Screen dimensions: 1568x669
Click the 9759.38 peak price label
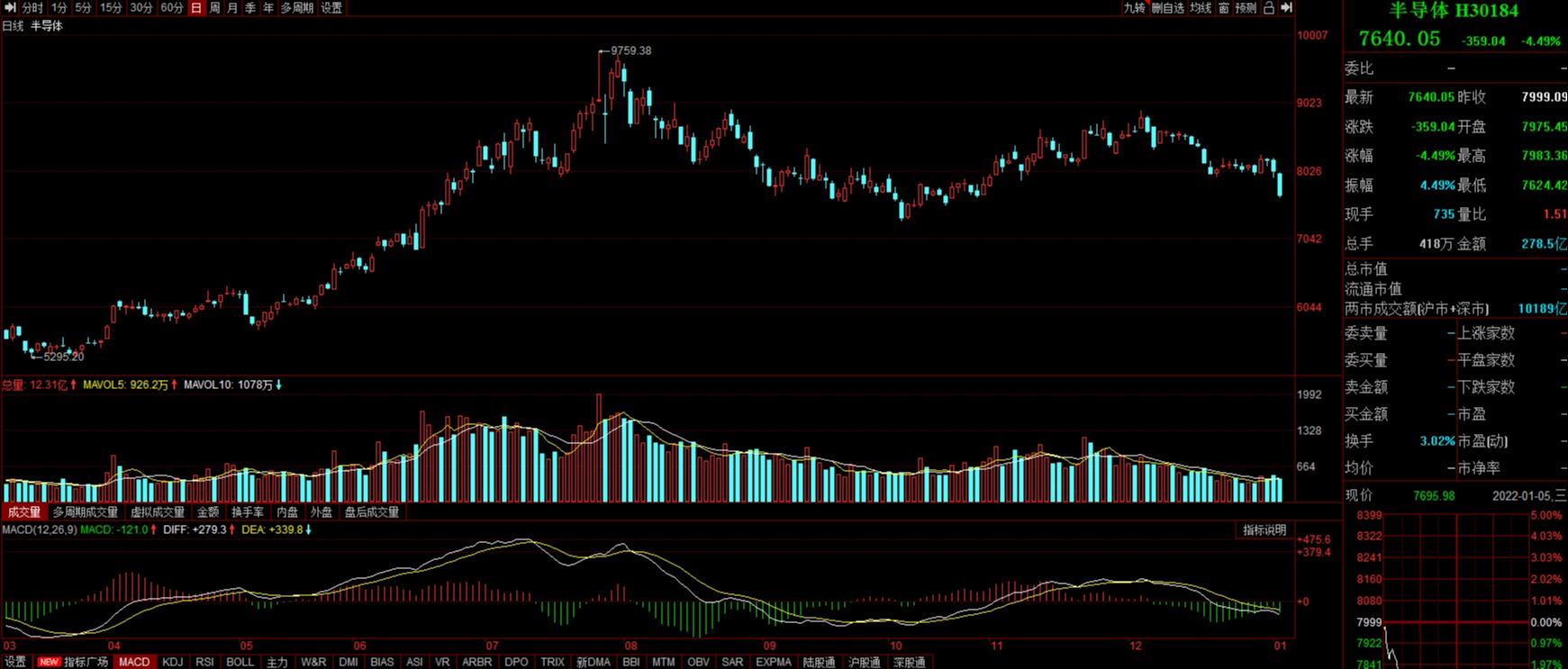[630, 50]
